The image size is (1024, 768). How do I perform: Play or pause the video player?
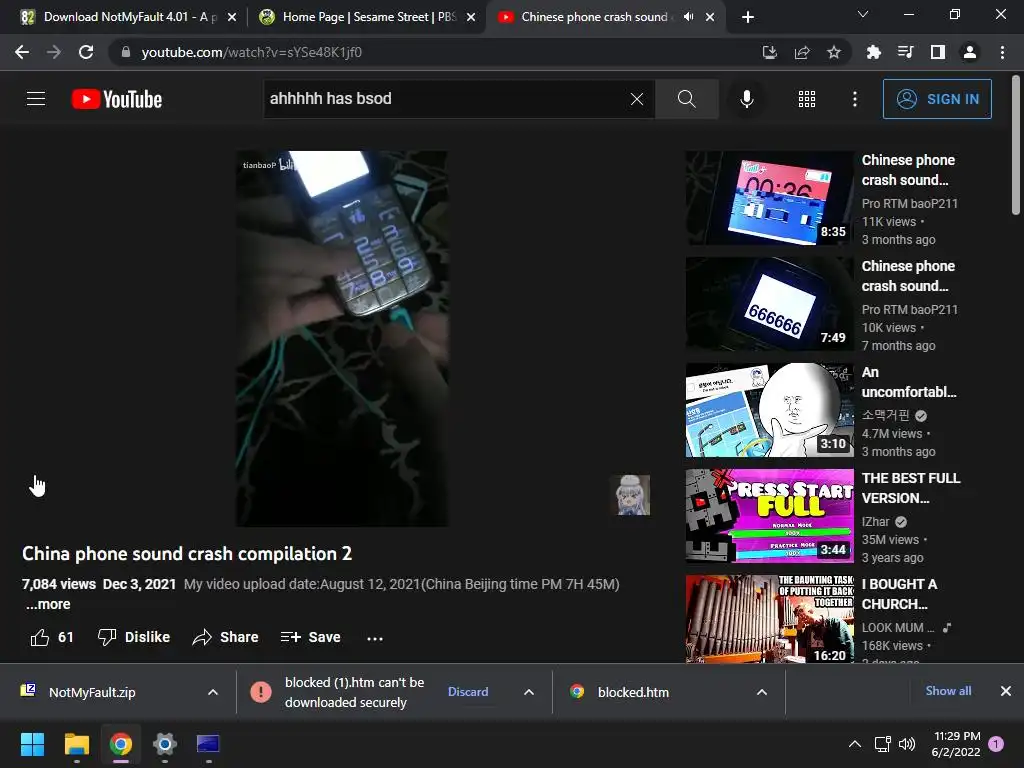pos(342,338)
